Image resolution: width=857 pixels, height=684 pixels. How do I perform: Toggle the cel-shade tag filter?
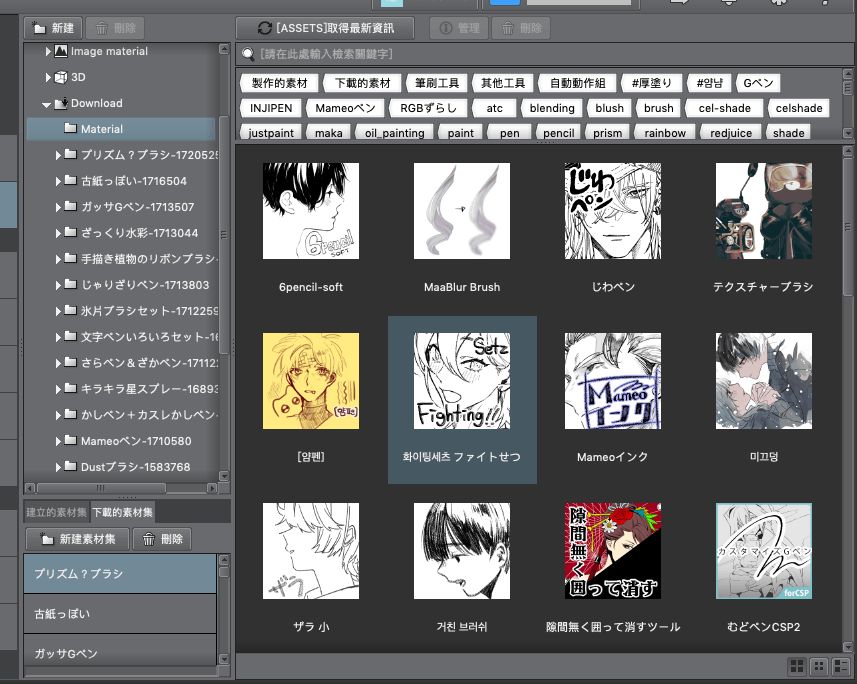pyautogui.click(x=726, y=108)
